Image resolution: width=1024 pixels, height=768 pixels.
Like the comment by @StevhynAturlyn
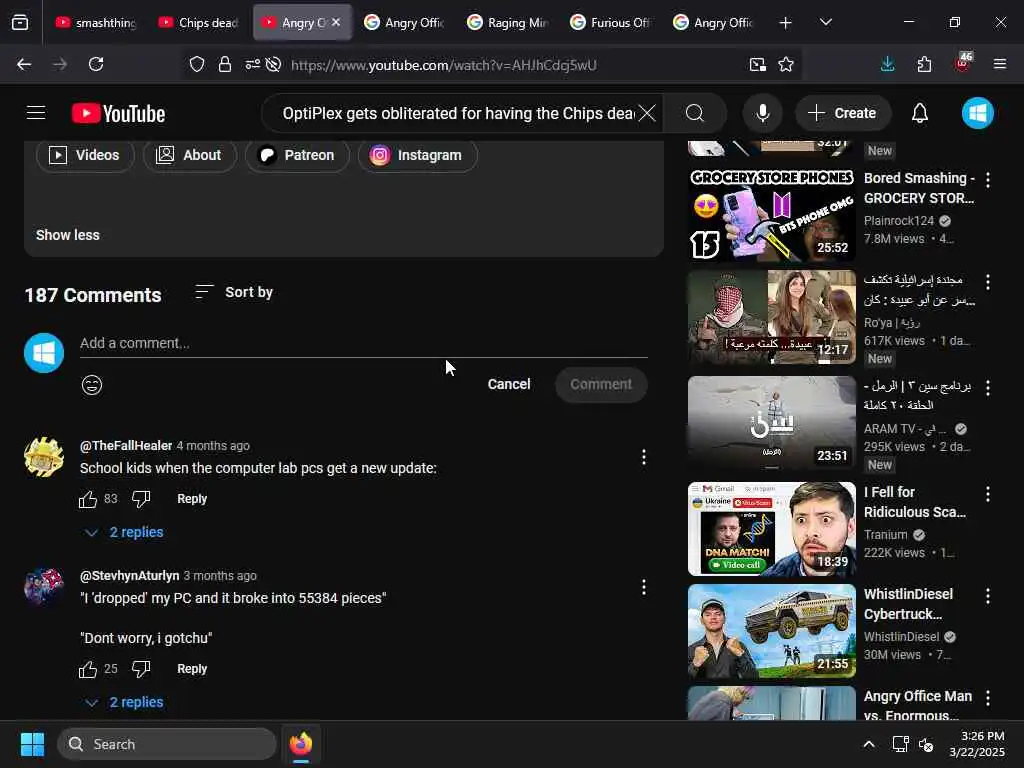(x=88, y=669)
